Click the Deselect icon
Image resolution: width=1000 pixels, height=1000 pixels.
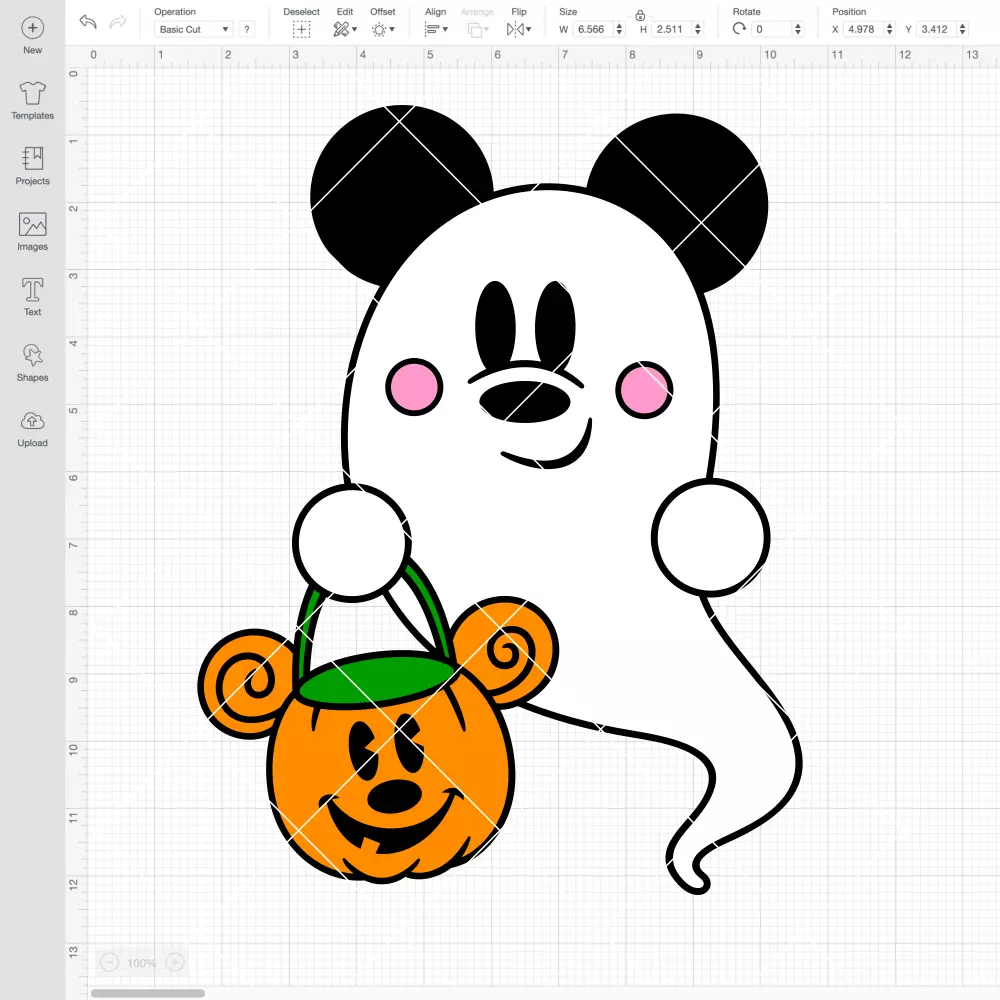(x=301, y=29)
